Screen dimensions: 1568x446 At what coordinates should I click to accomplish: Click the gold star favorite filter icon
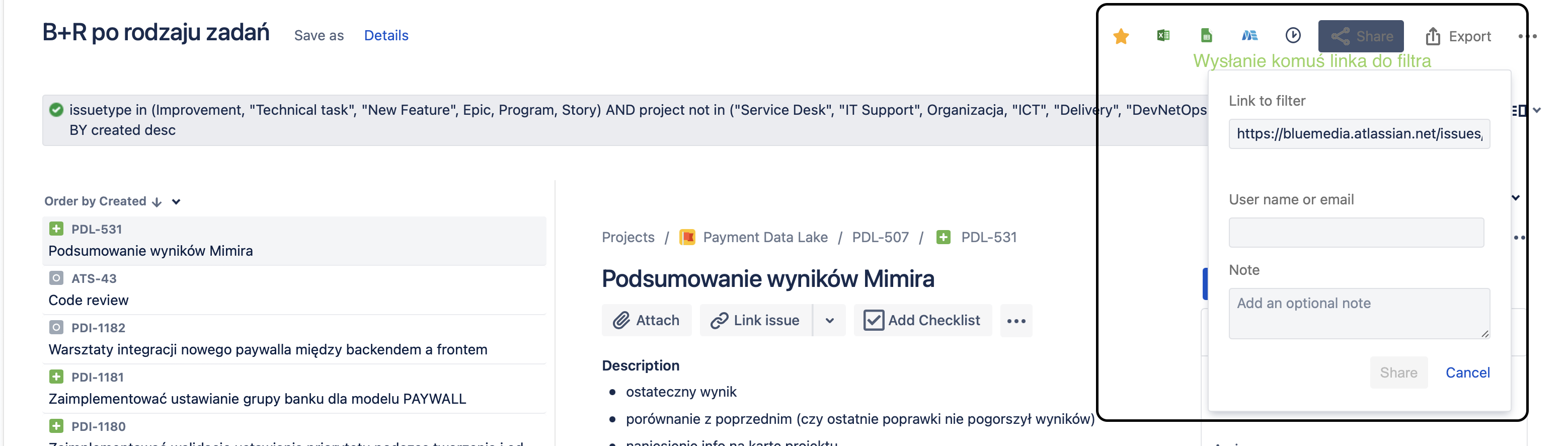[x=1121, y=37]
